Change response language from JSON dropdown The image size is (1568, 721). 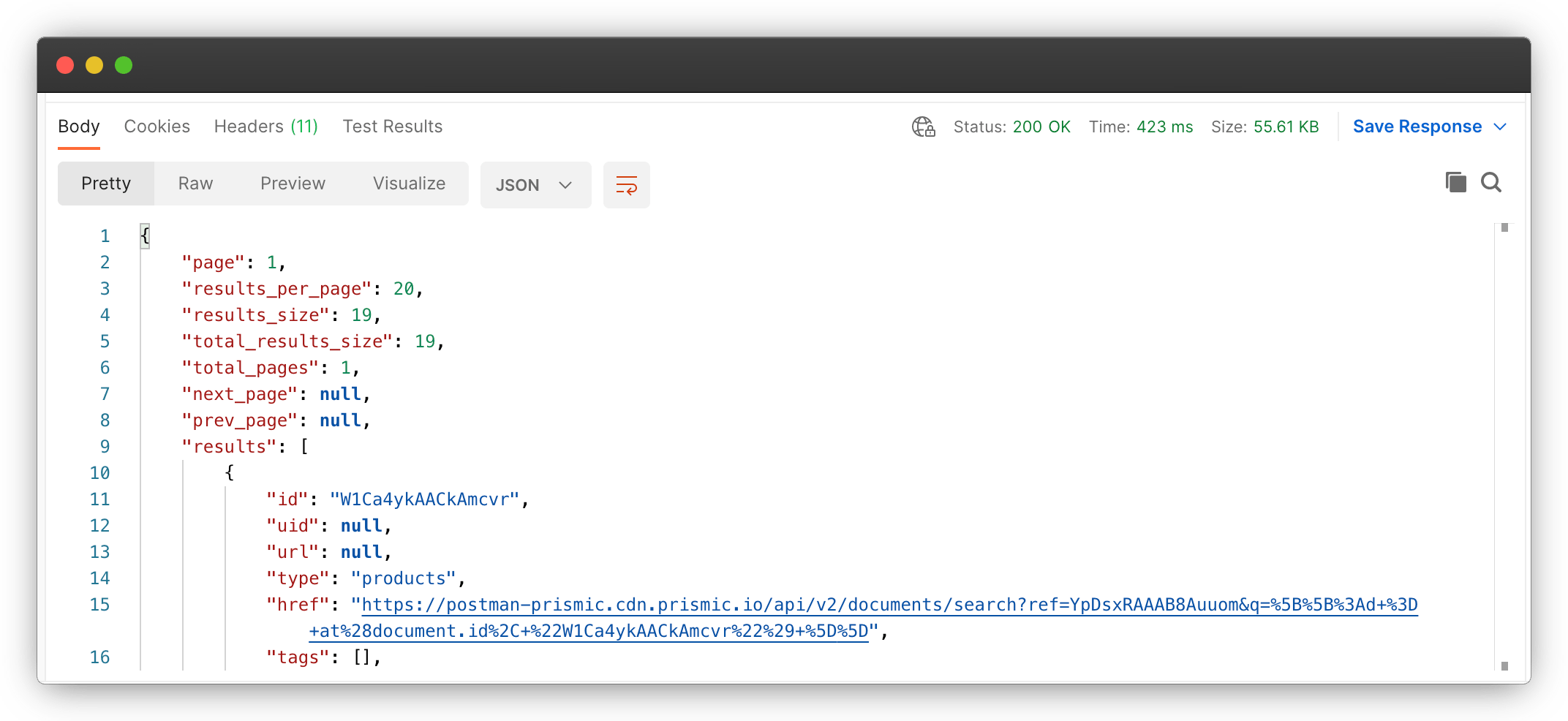(x=535, y=184)
